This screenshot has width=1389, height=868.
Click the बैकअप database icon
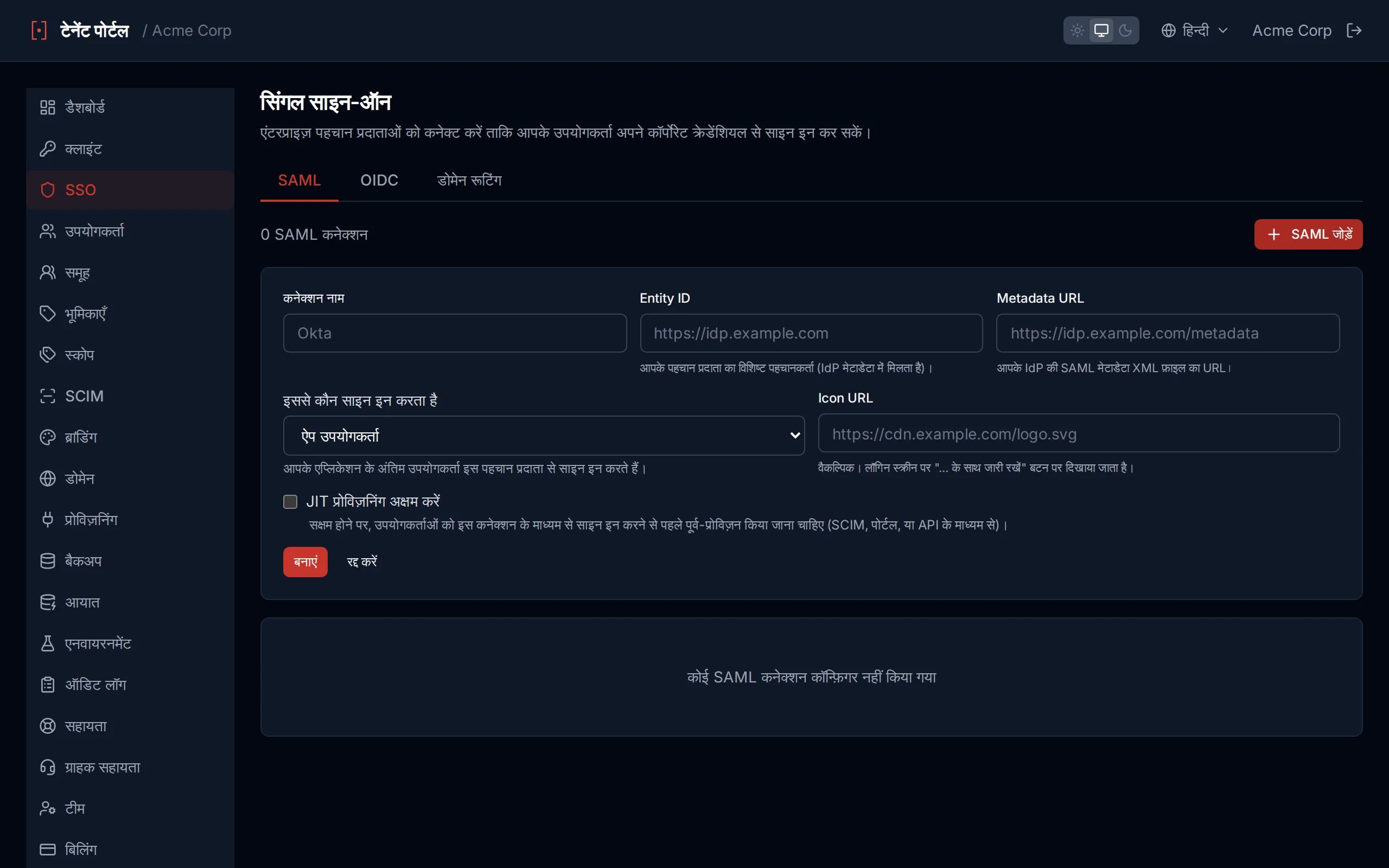(48, 561)
